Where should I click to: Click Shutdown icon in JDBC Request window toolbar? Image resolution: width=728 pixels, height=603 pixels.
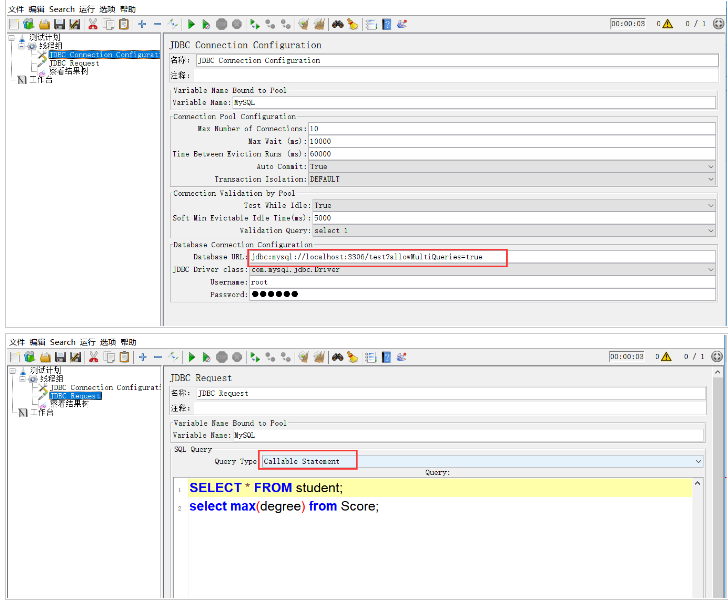point(237,357)
